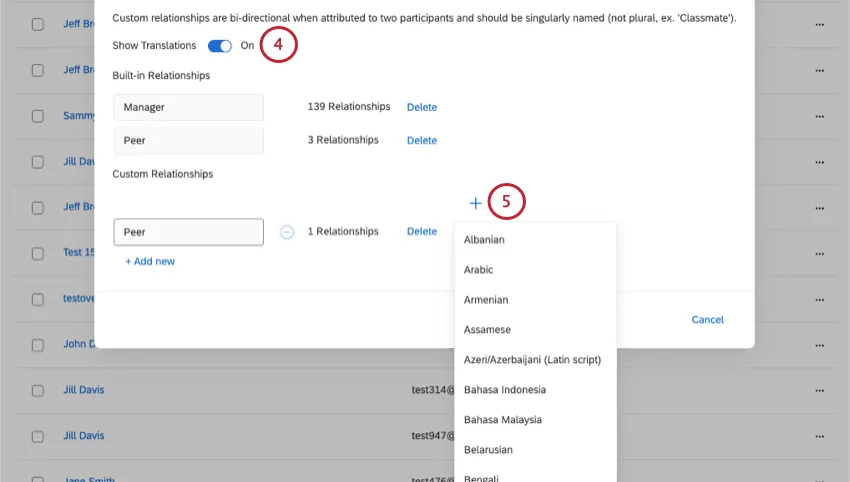Open row options for Jill Davis test947
The height and width of the screenshot is (482, 850).
pos(820,436)
